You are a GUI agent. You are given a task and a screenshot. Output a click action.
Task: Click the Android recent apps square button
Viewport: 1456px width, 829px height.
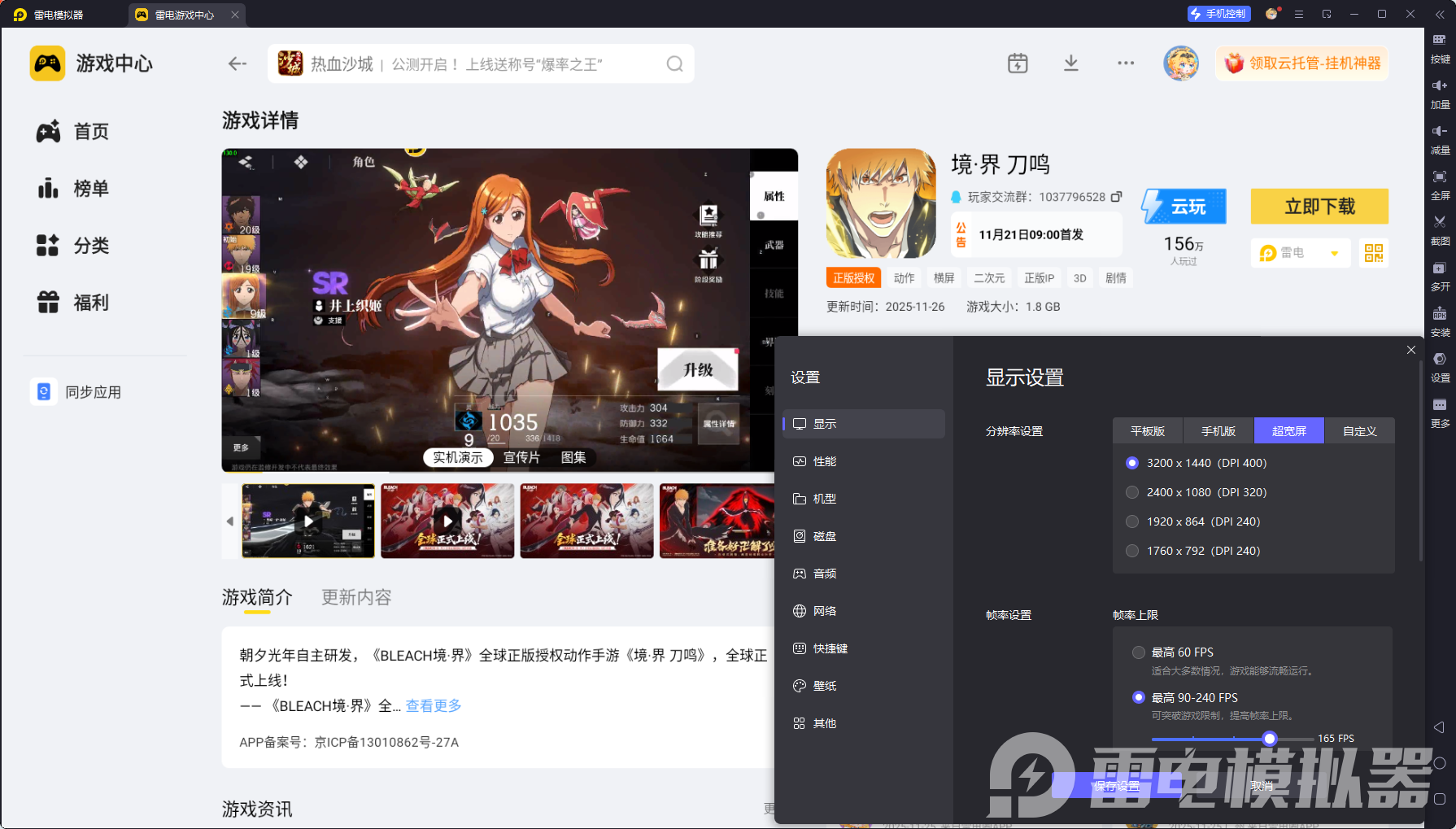(1439, 799)
